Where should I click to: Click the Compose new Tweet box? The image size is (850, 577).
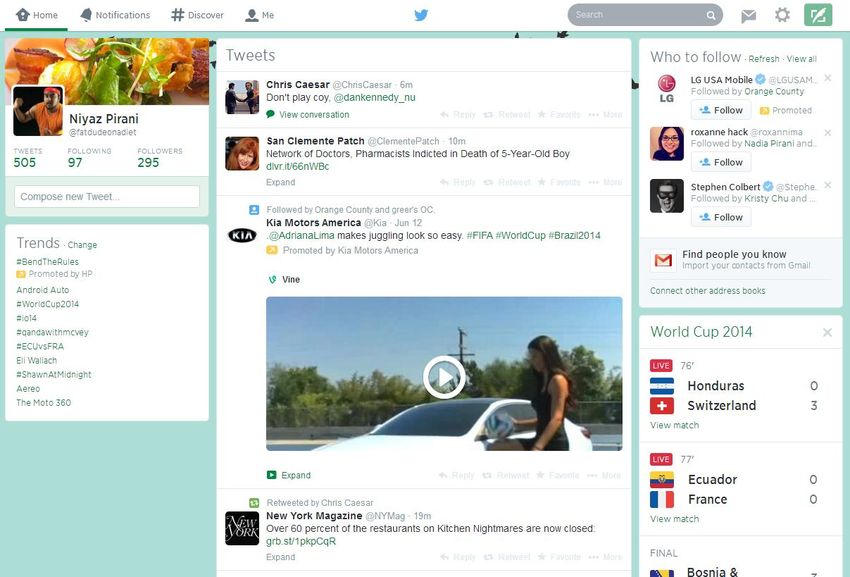pyautogui.click(x=107, y=196)
